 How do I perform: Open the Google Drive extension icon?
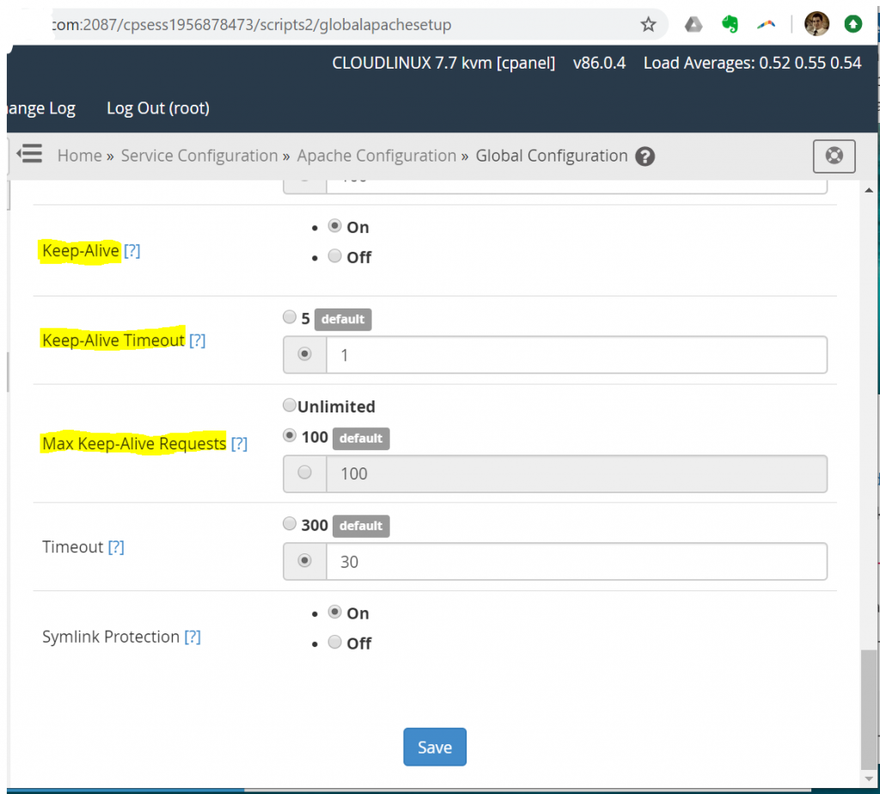(x=693, y=24)
